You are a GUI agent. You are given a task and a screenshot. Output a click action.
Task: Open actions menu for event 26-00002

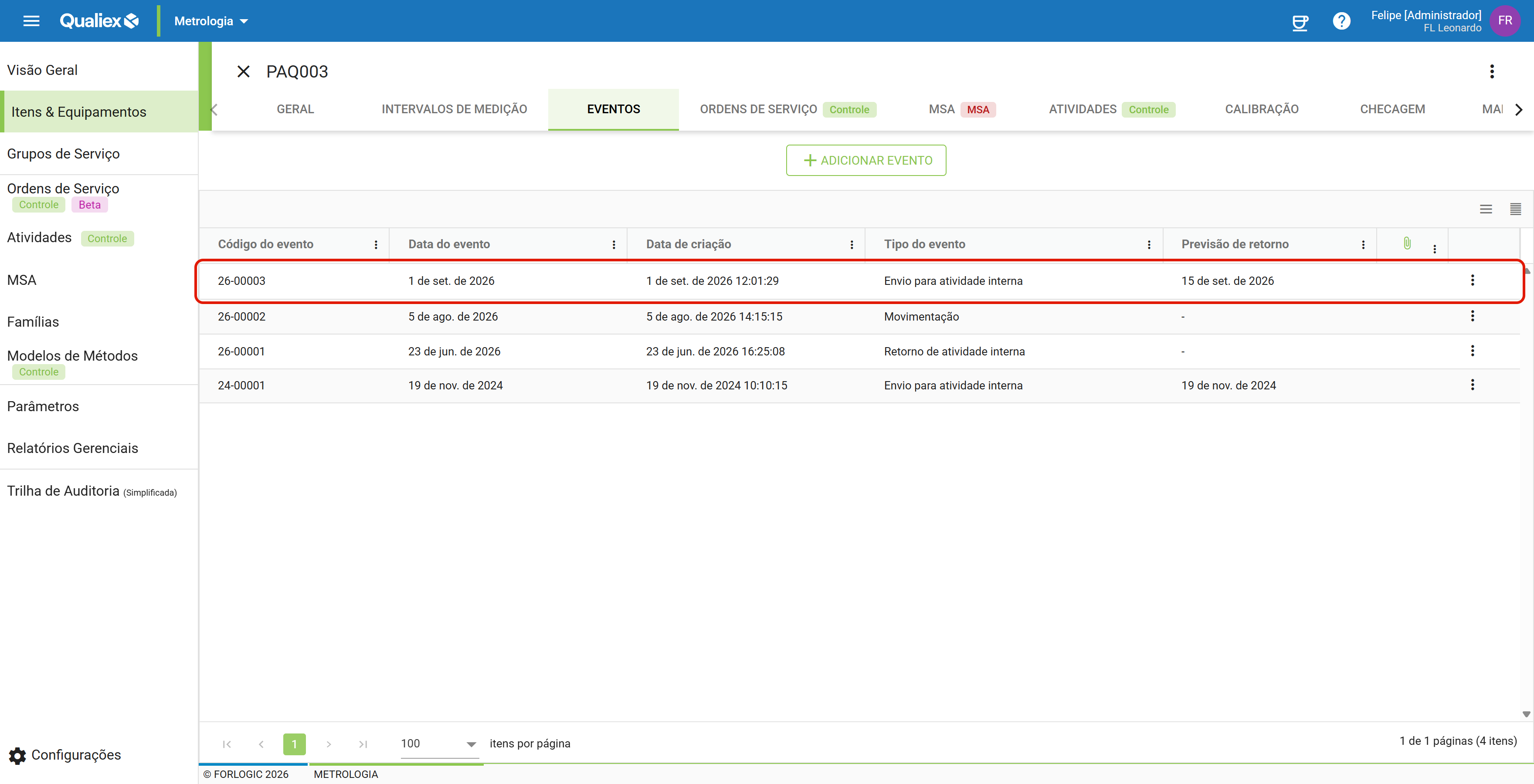[x=1473, y=316]
